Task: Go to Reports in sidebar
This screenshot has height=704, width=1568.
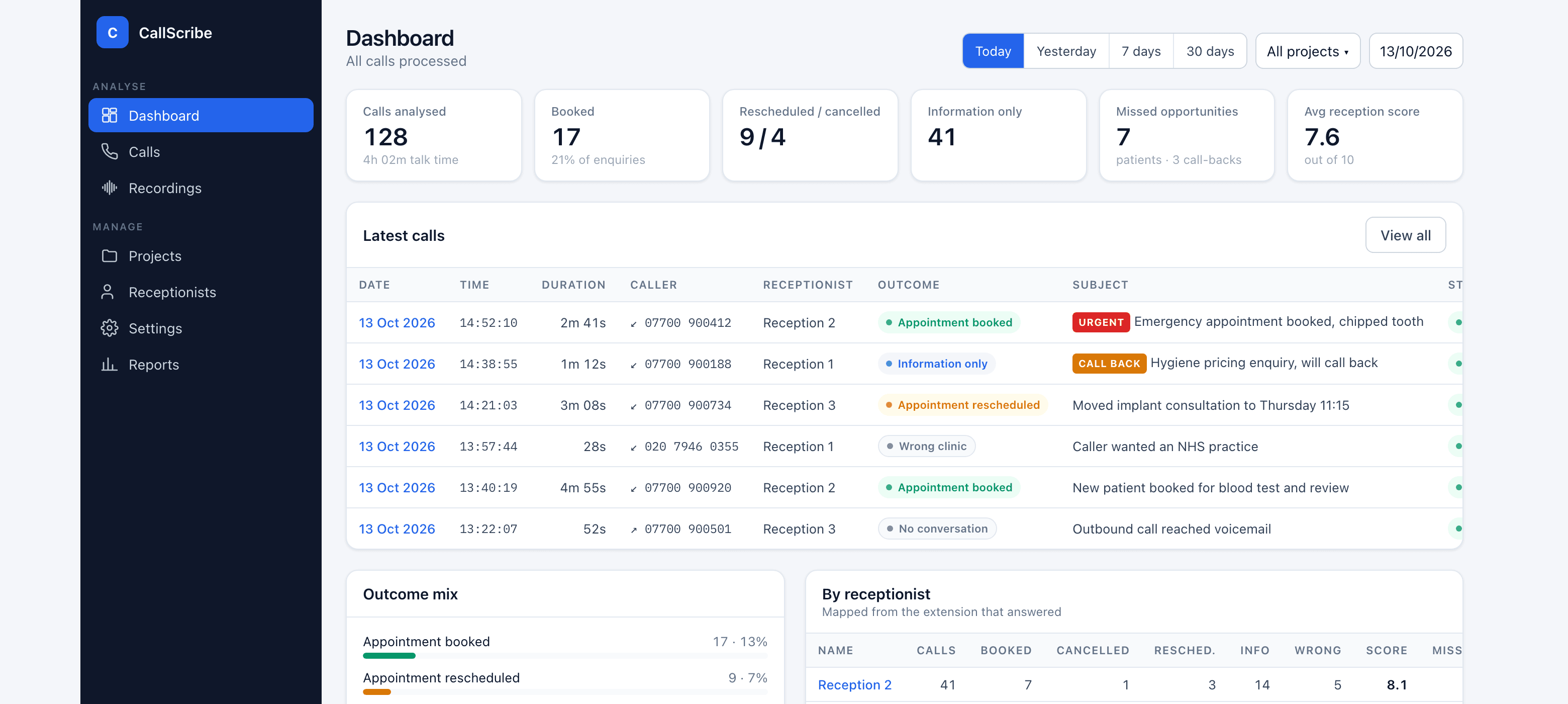Action: pyautogui.click(x=201, y=364)
